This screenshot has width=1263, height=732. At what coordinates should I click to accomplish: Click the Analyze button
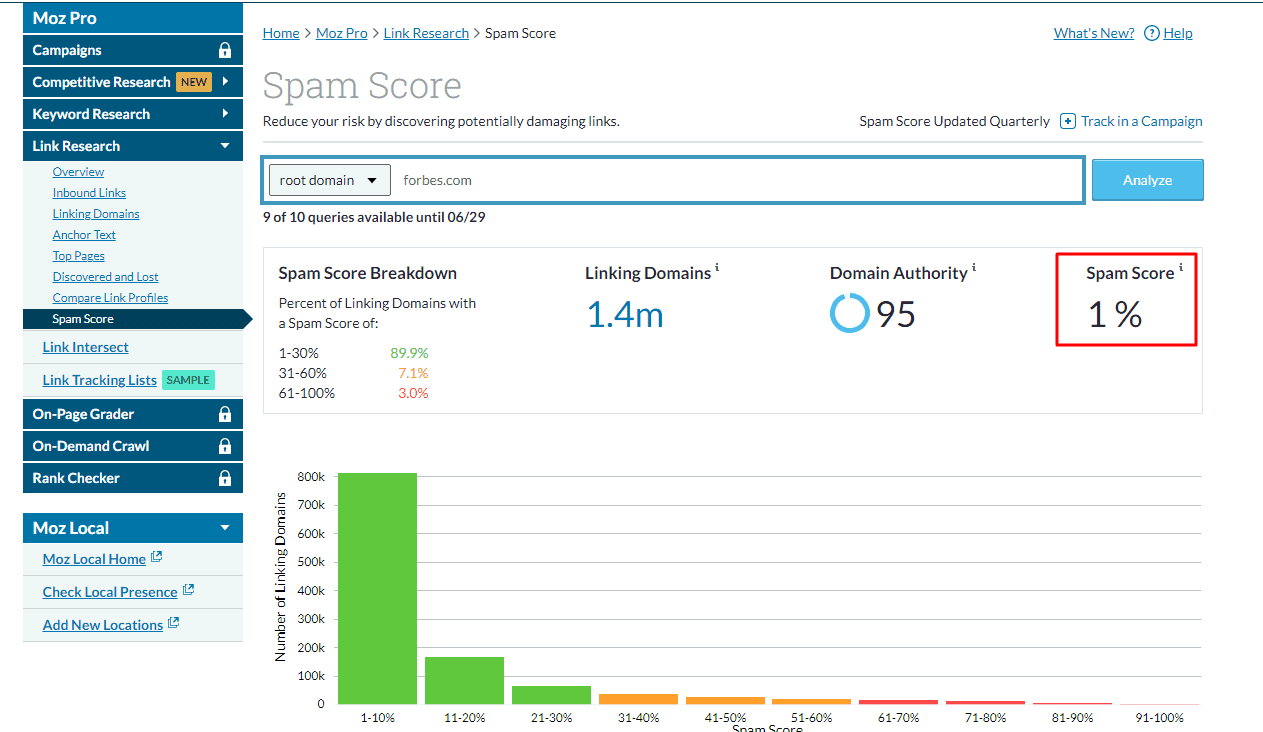(1147, 180)
